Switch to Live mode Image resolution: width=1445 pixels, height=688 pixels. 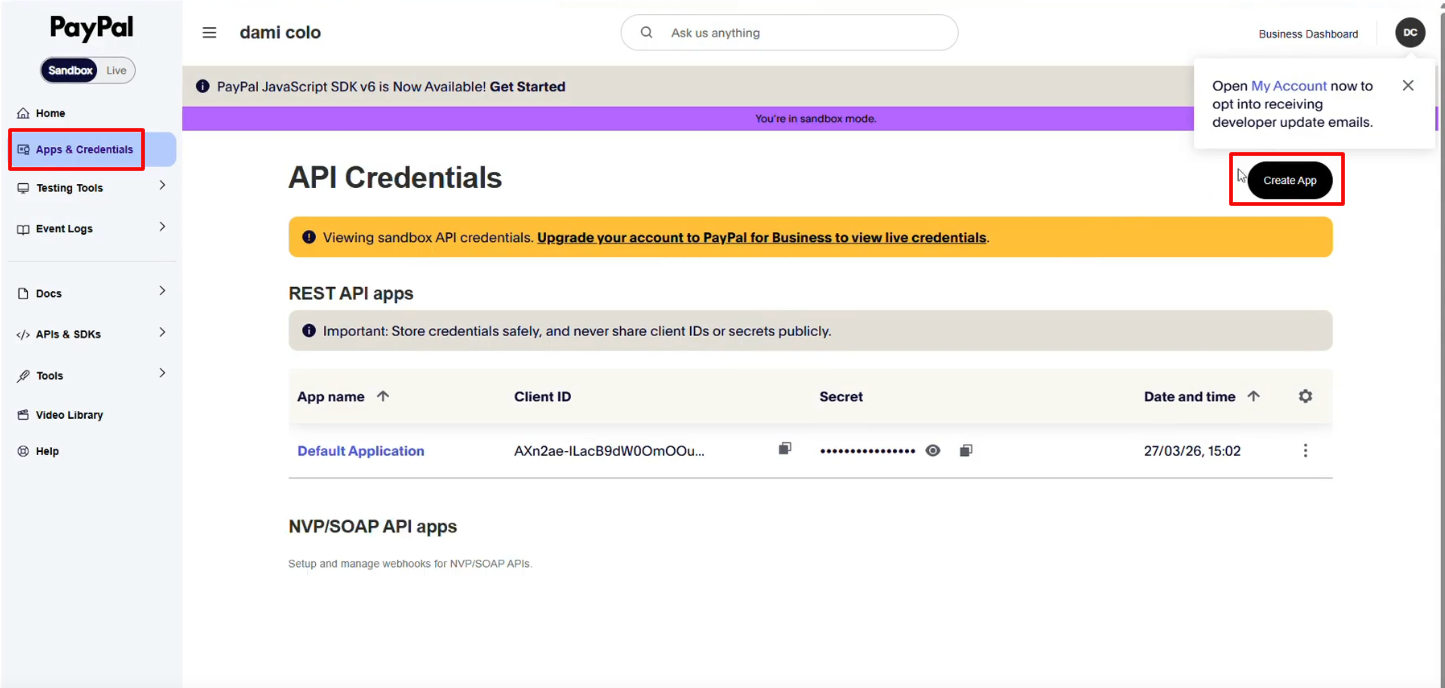[116, 70]
